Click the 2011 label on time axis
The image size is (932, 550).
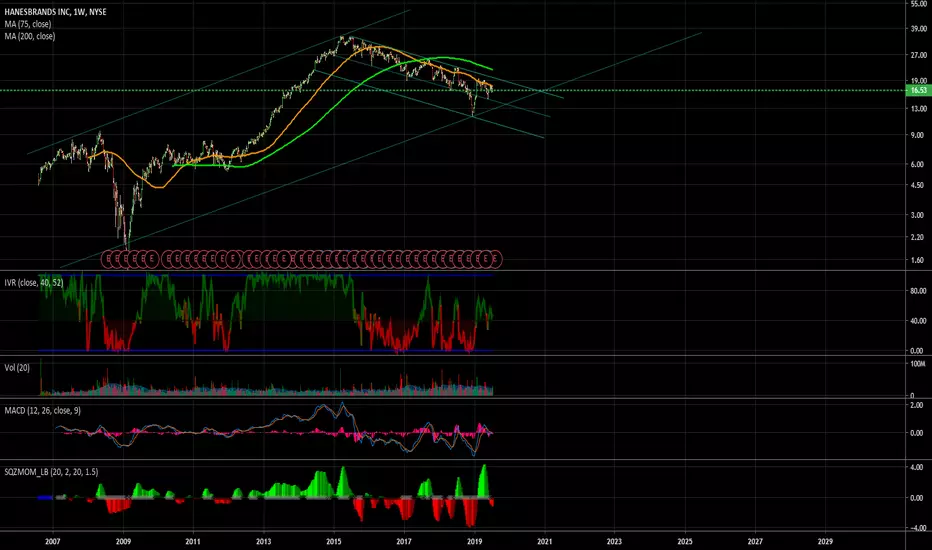coord(193,542)
